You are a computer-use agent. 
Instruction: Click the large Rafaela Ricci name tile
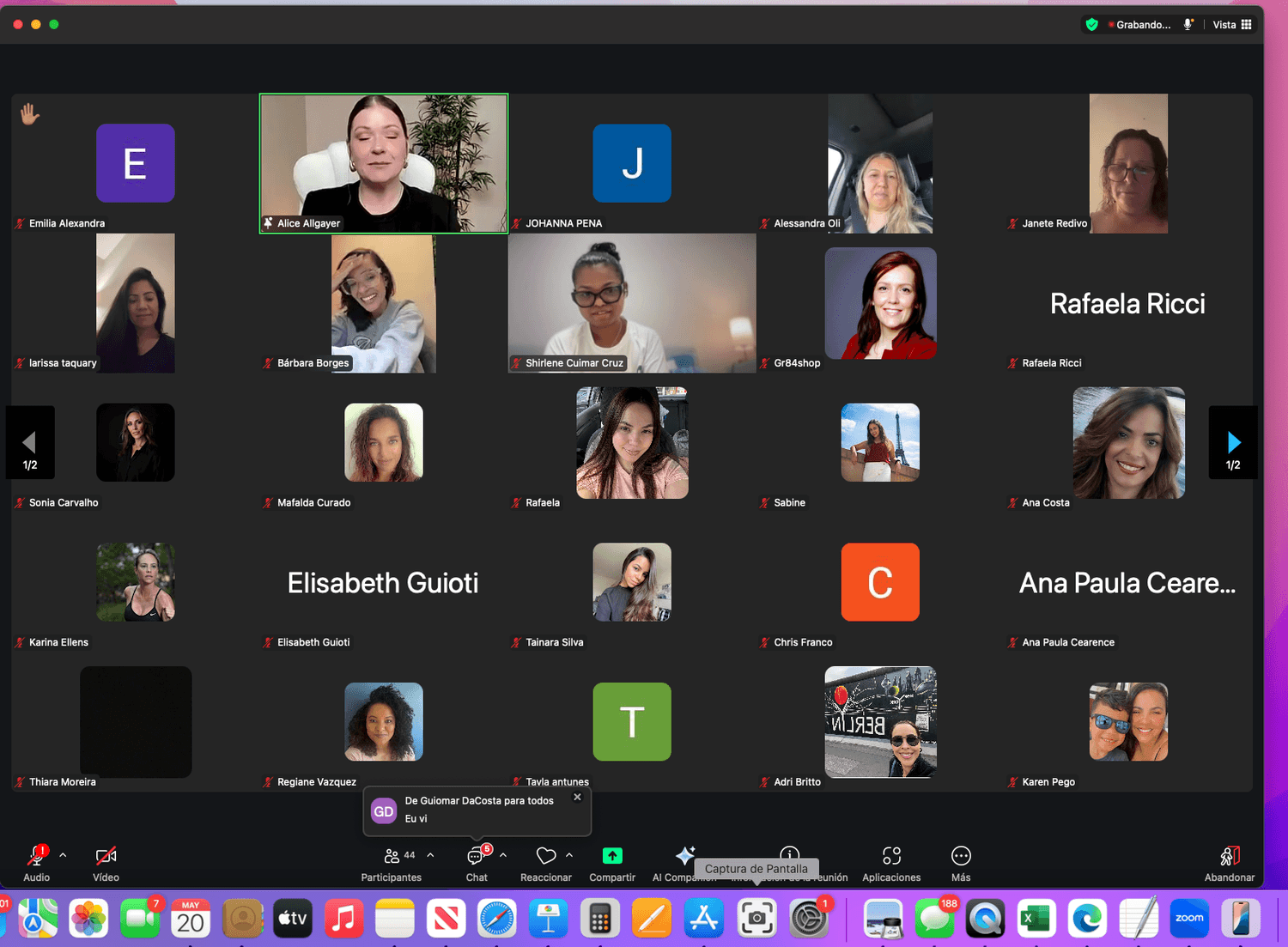pyautogui.click(x=1127, y=304)
